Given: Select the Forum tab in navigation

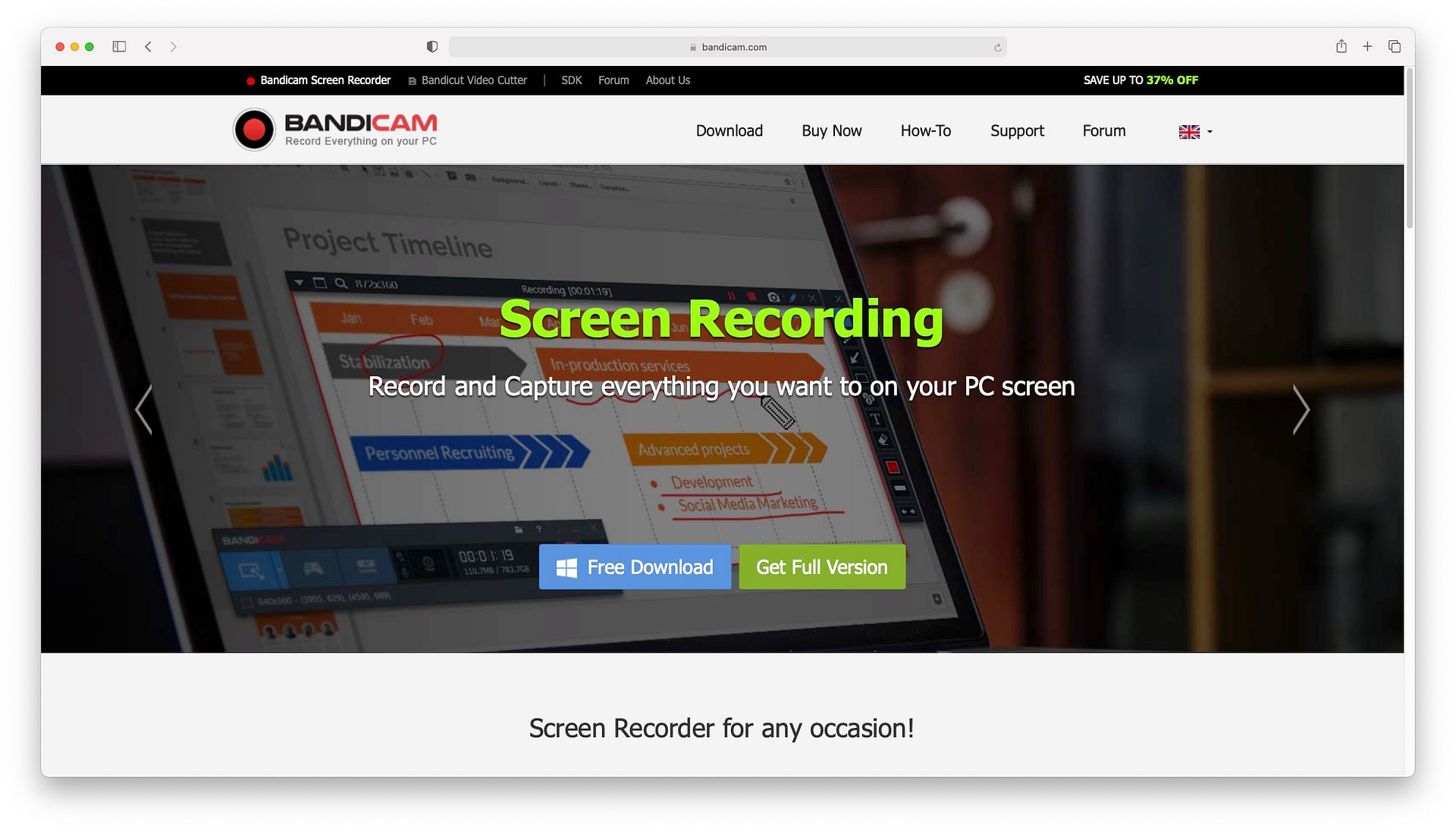Looking at the screenshot, I should point(1103,131).
